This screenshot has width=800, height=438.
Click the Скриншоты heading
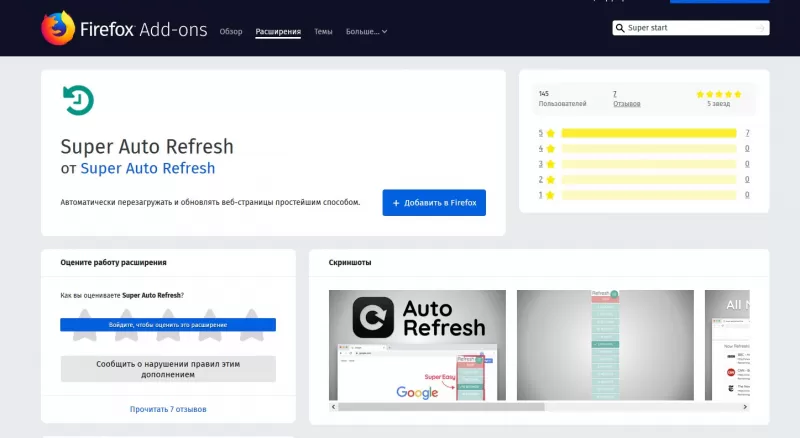point(350,262)
